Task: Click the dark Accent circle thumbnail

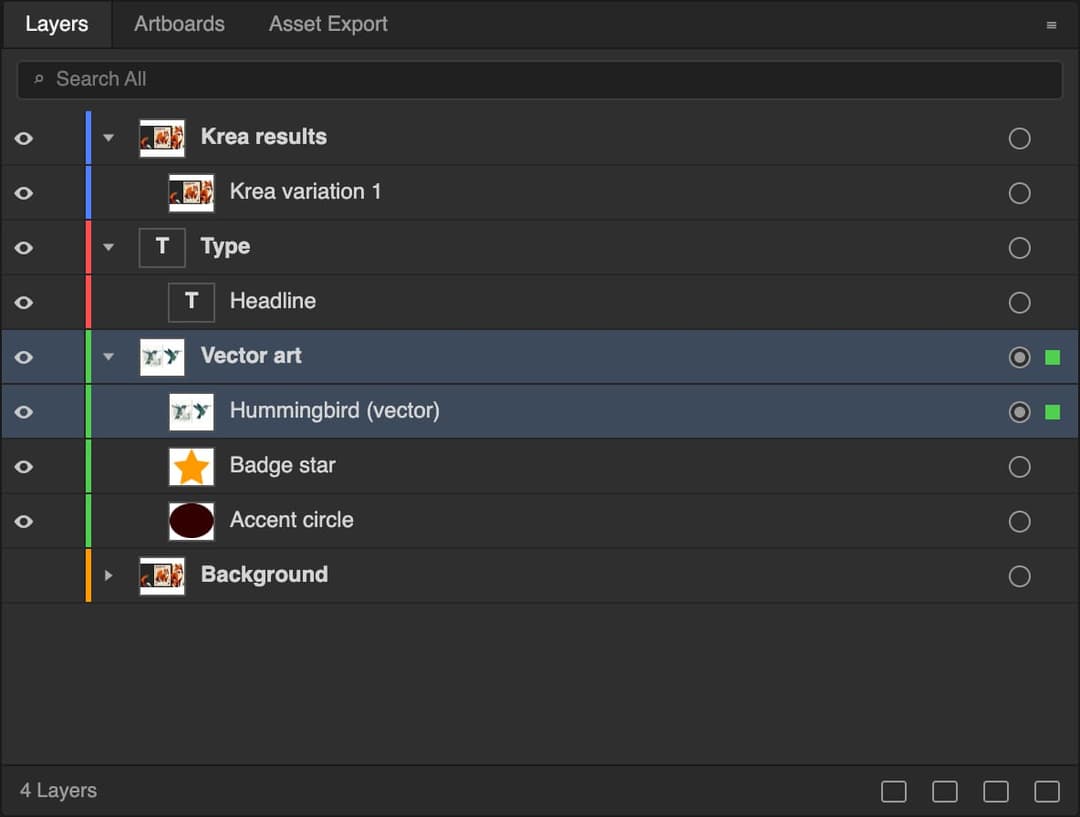Action: [191, 521]
